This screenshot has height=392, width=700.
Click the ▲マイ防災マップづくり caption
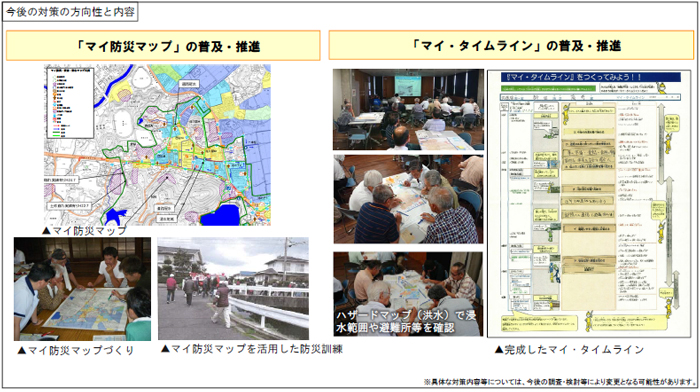coord(75,350)
